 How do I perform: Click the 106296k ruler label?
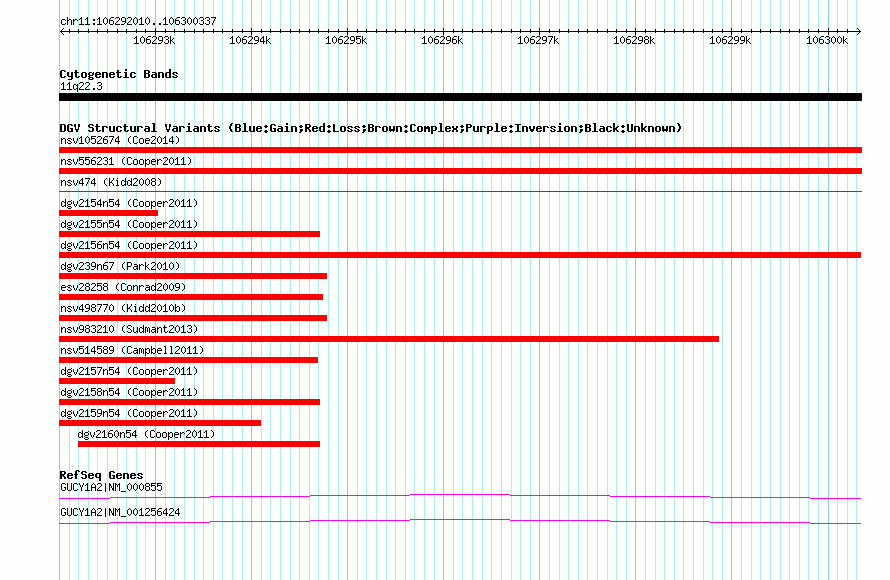[x=442, y=40]
